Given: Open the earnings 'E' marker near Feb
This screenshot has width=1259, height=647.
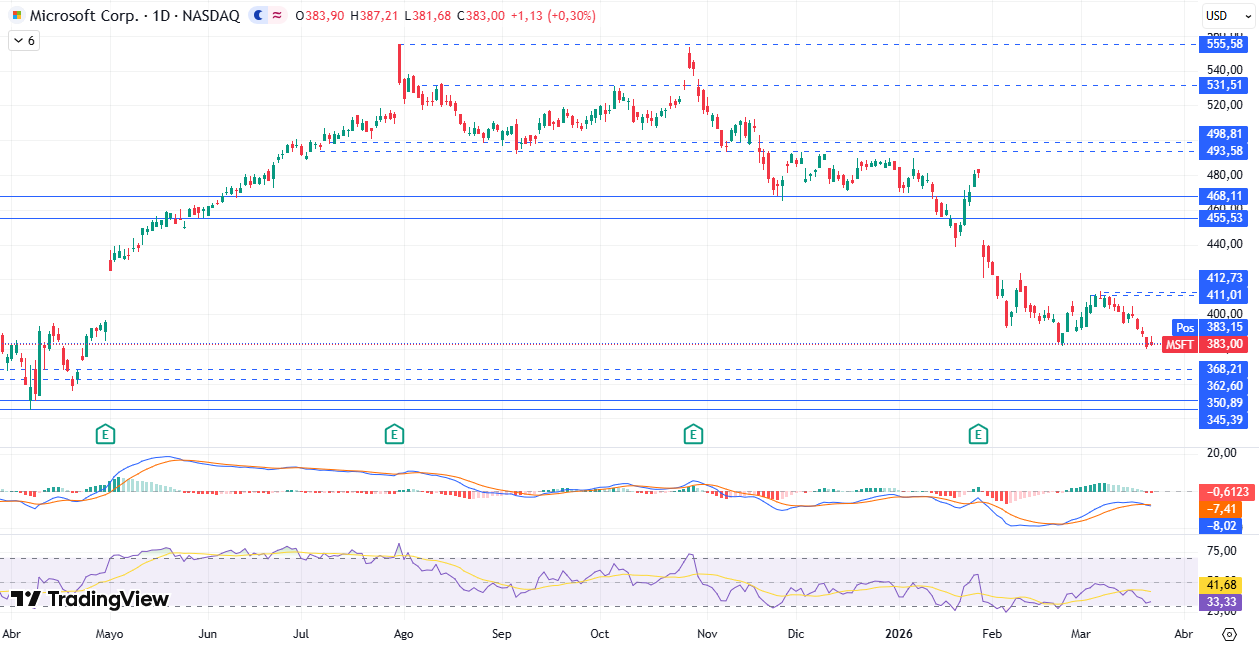Looking at the screenshot, I should [978, 434].
